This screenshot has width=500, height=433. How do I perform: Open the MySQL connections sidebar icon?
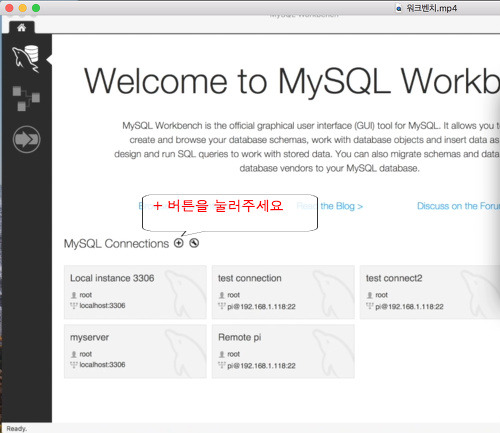pyautogui.click(x=26, y=59)
